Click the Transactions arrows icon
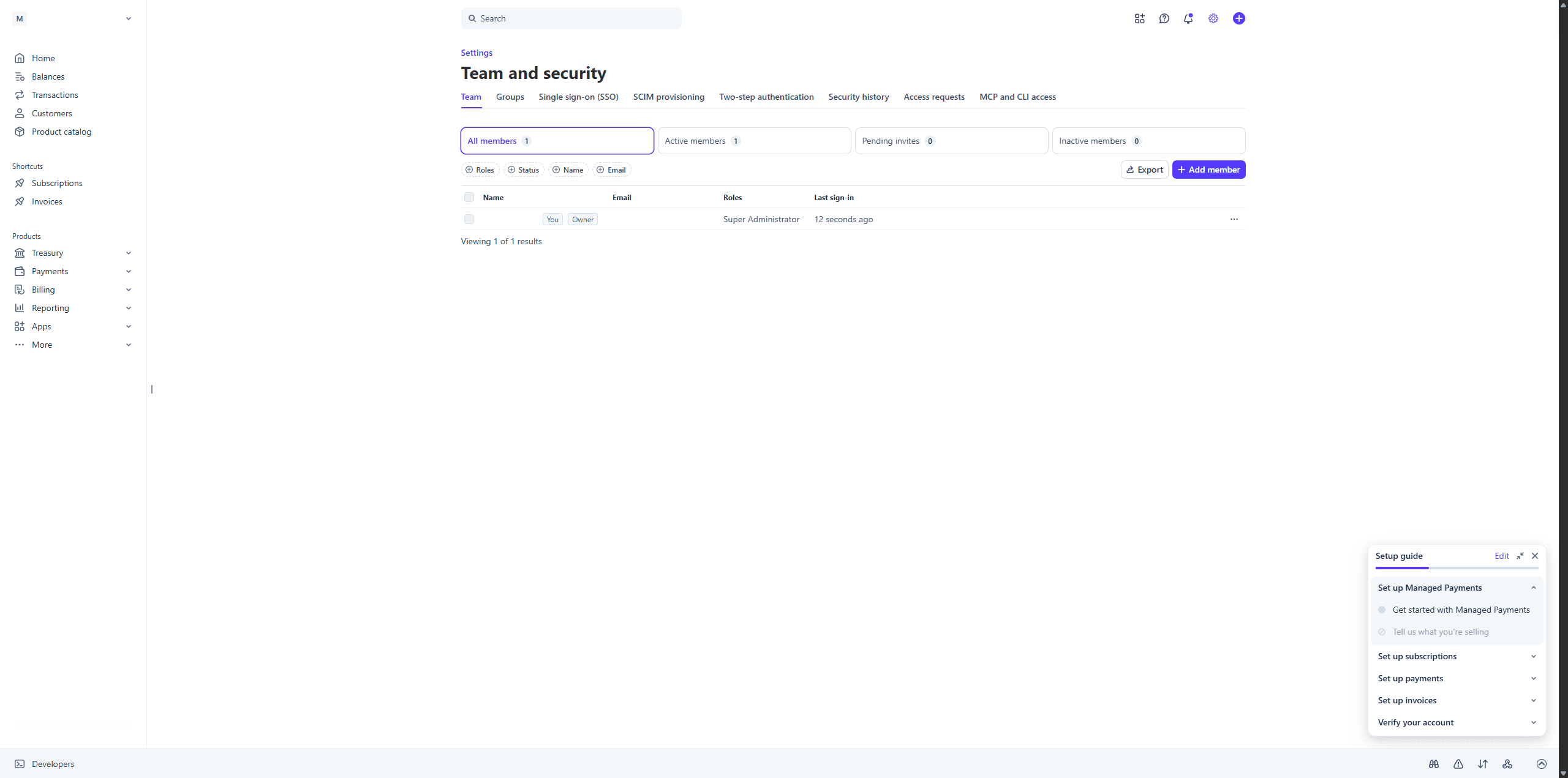This screenshot has width=1568, height=778. point(20,95)
